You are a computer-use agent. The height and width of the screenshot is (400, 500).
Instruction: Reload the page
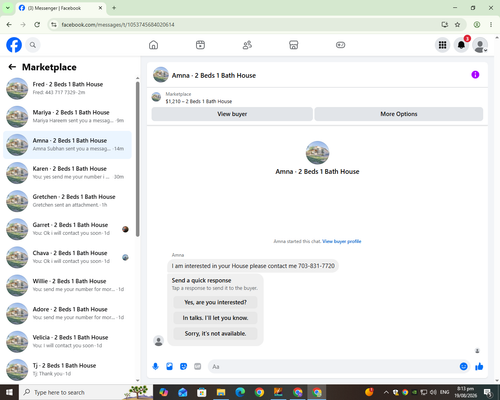pos(37,25)
